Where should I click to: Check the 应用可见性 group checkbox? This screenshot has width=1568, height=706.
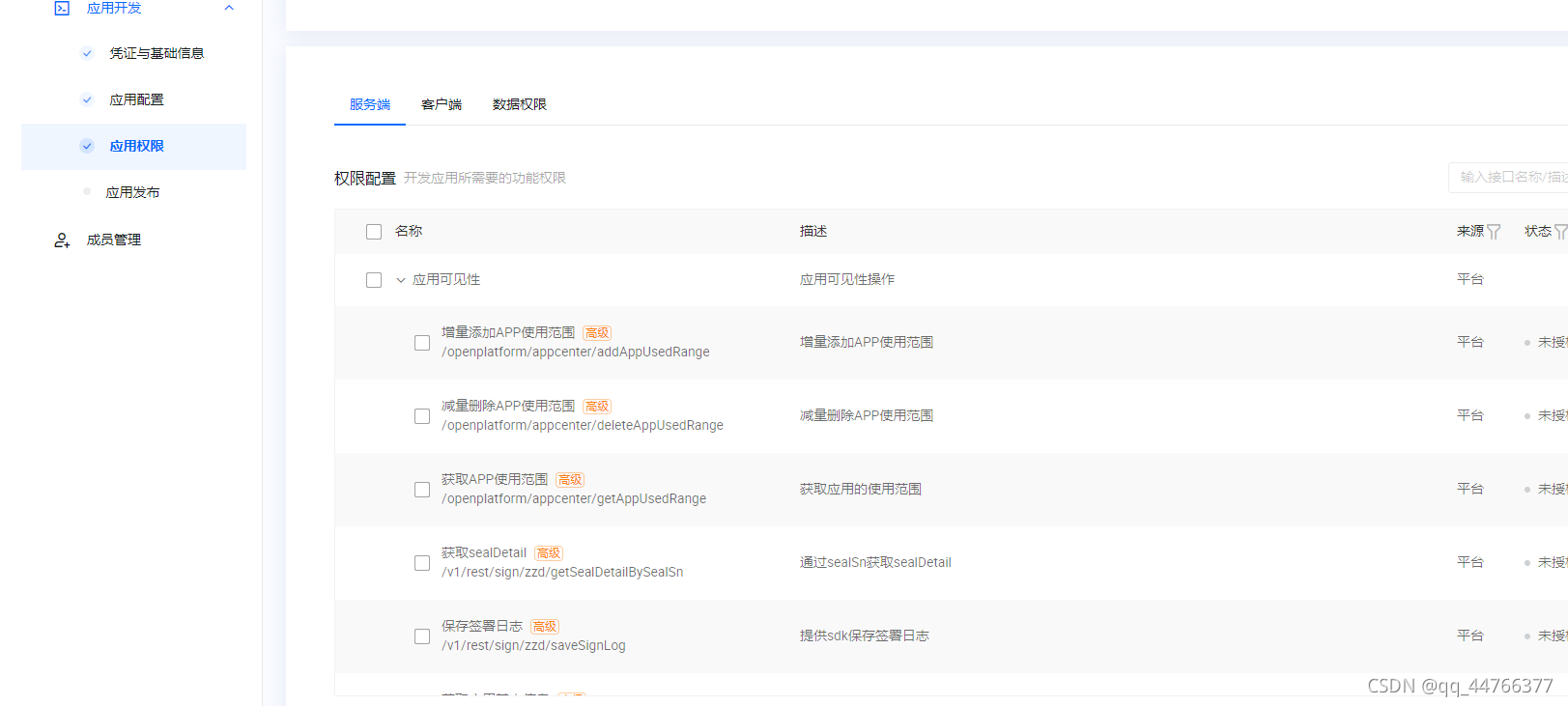pyautogui.click(x=374, y=280)
